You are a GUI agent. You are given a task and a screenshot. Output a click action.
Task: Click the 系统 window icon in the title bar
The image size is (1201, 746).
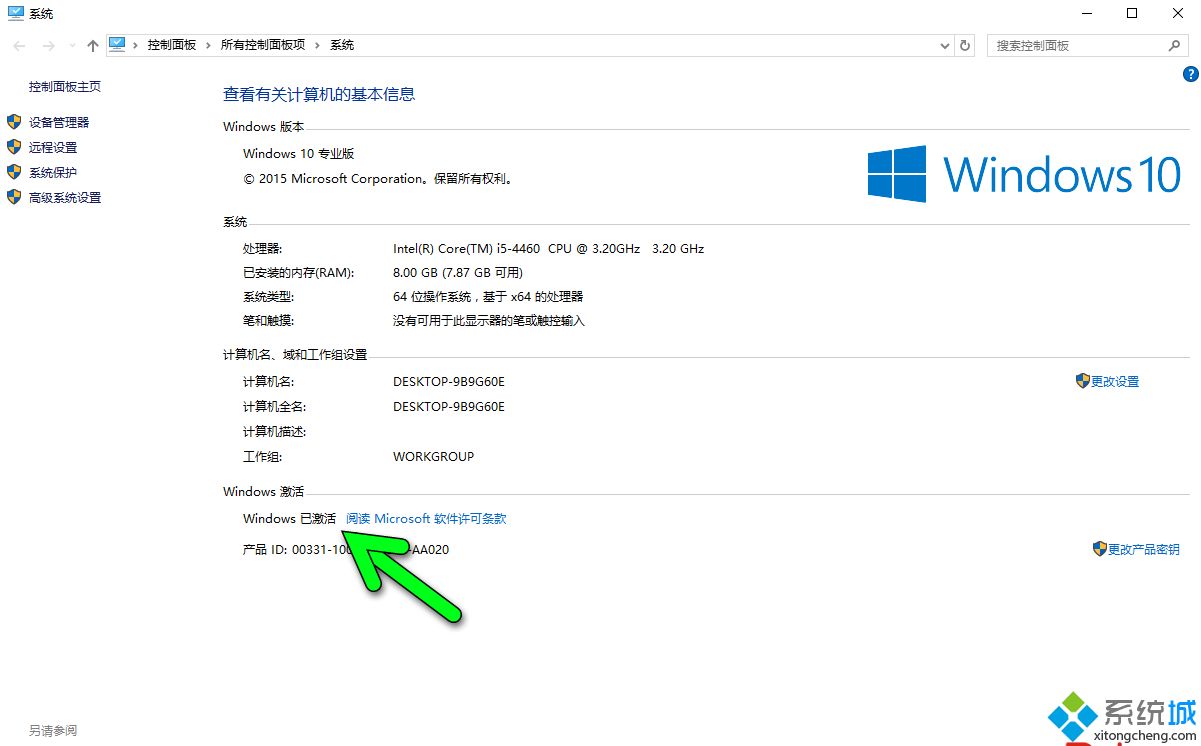pyautogui.click(x=16, y=14)
